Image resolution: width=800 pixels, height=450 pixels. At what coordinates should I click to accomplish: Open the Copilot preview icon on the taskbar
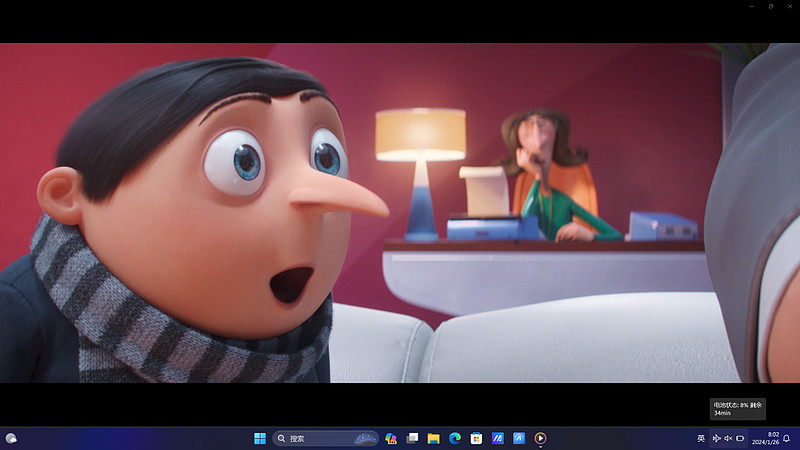tap(391, 438)
